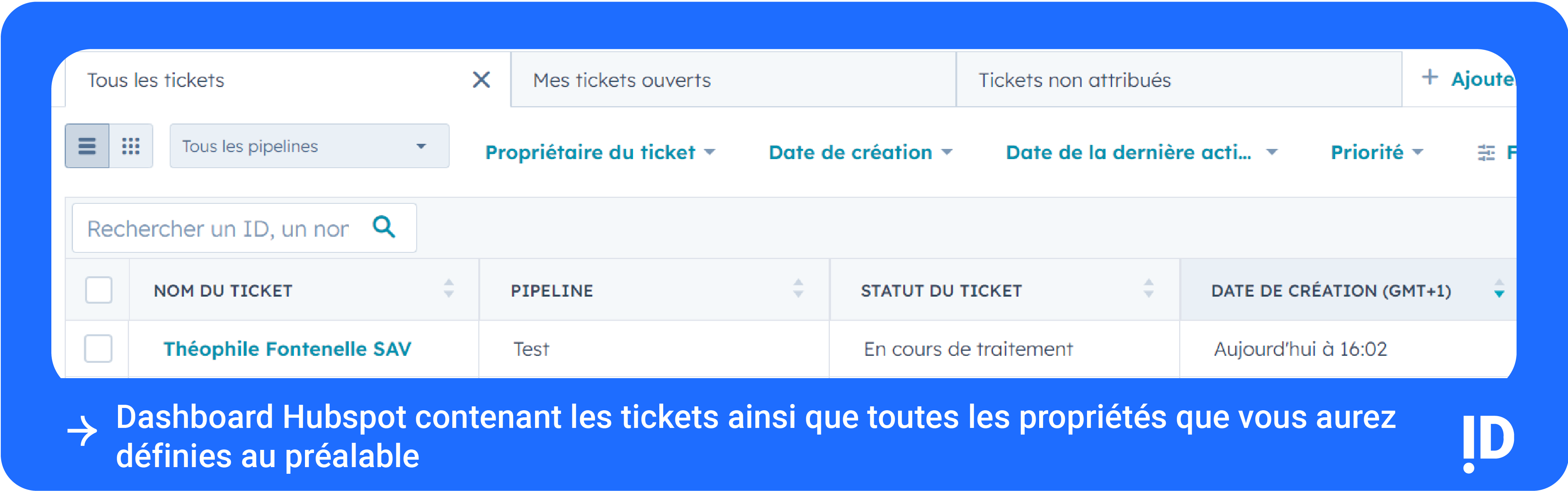The height and width of the screenshot is (491, 1568).
Task: Open the Tous les pipelines dropdown
Action: [309, 146]
